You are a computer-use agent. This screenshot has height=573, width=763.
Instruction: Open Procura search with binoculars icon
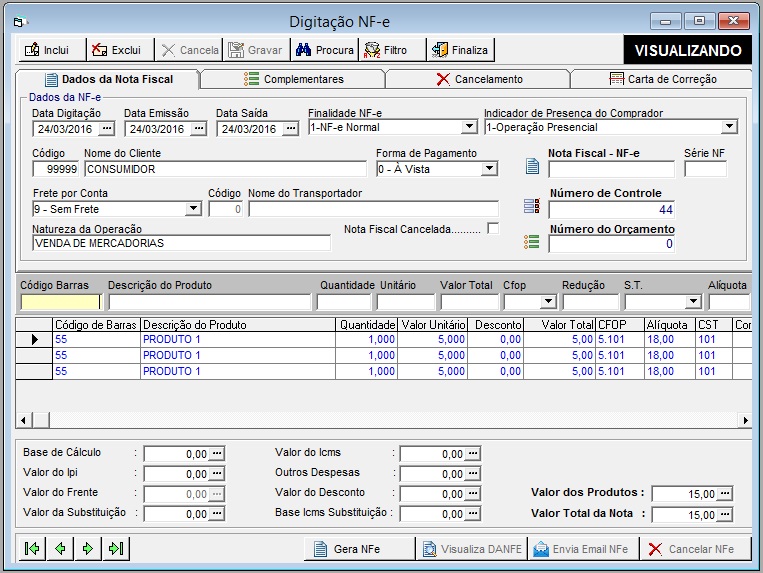point(324,49)
